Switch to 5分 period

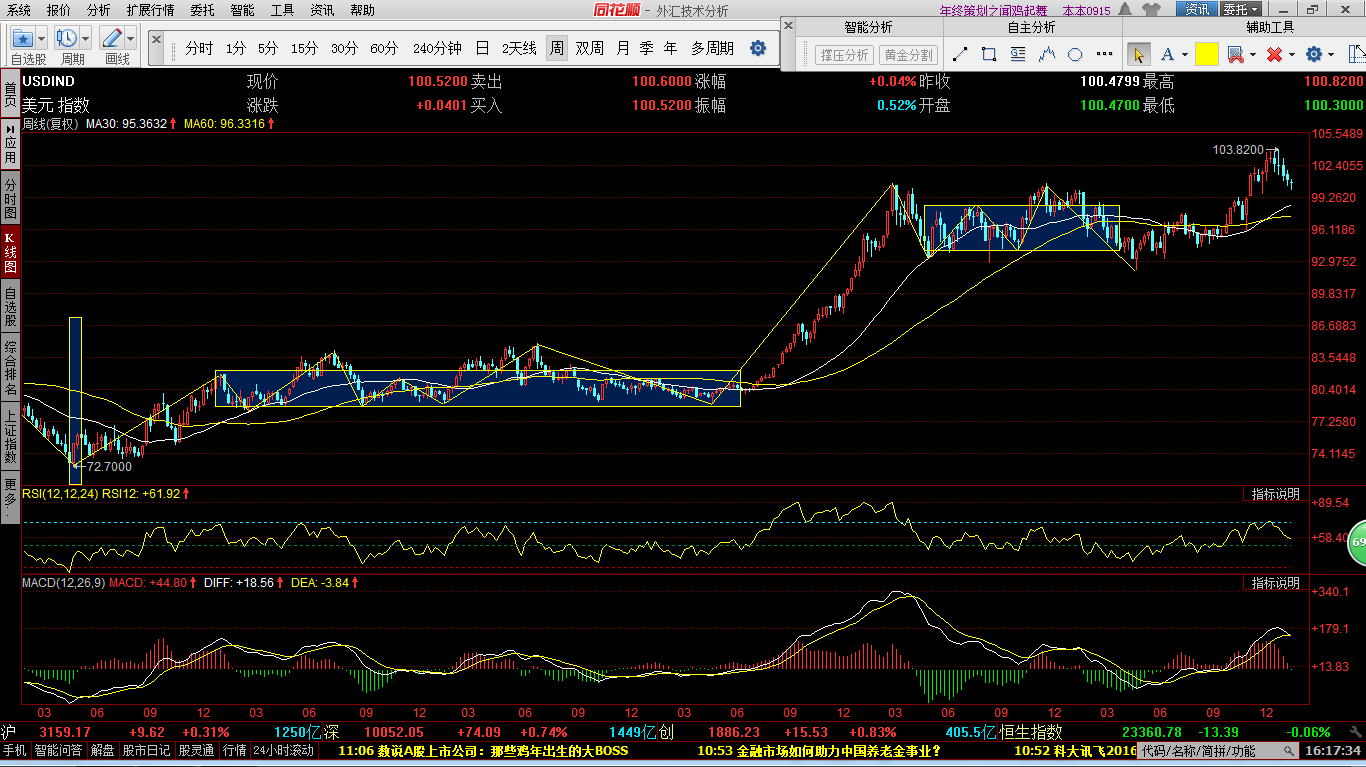268,48
